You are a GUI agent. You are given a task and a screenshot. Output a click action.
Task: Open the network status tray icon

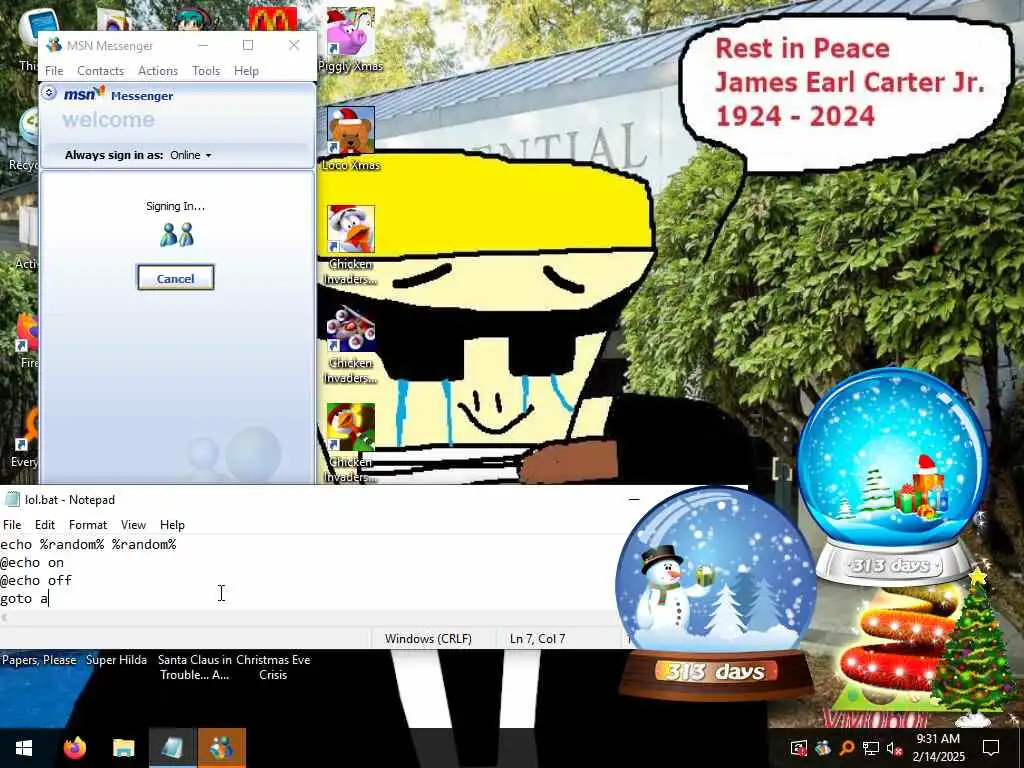coord(871,748)
